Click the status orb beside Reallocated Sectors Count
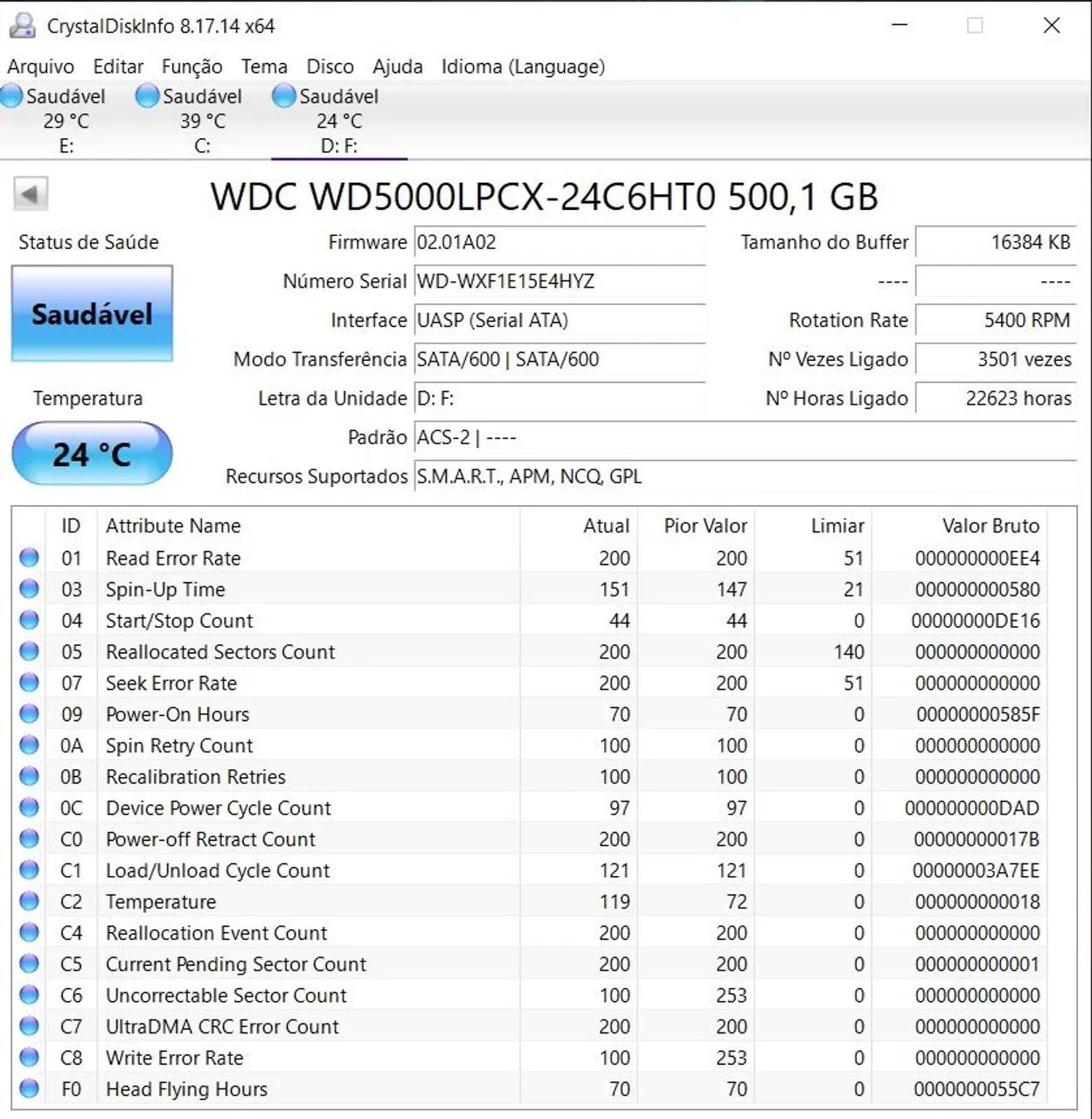The image size is (1092, 1119). (x=29, y=651)
